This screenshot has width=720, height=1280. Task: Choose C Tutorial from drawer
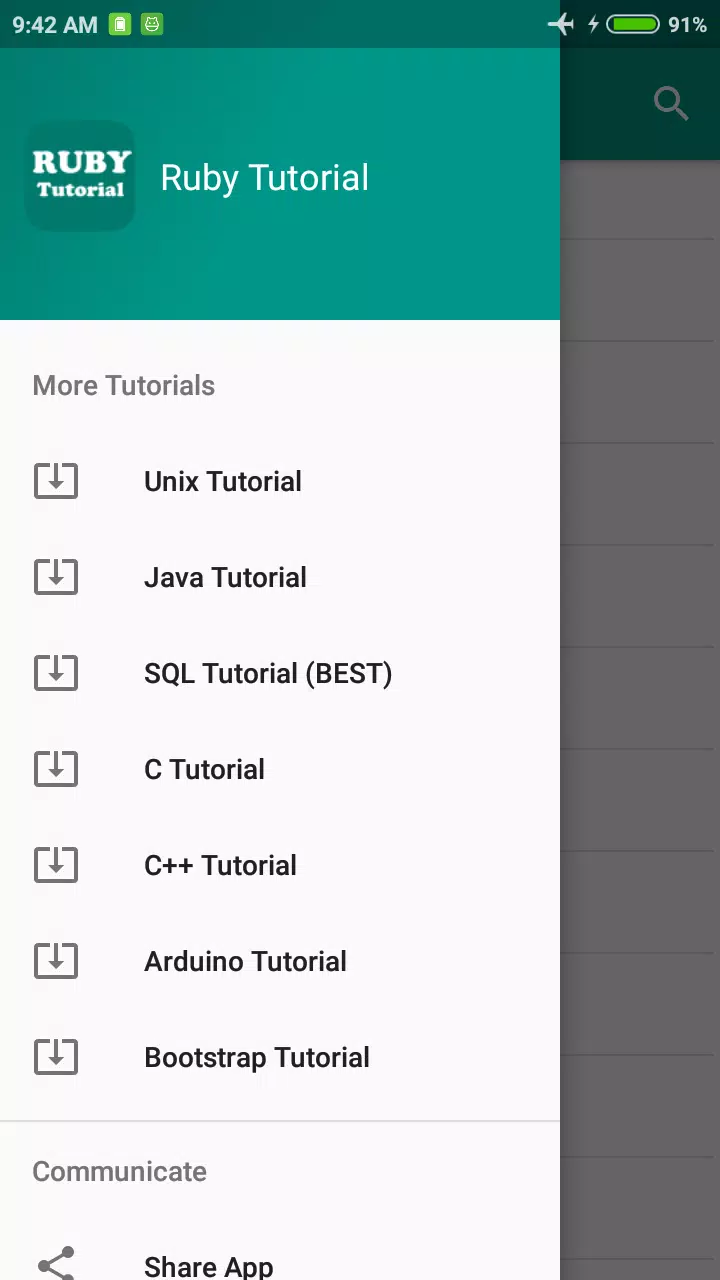(x=280, y=769)
